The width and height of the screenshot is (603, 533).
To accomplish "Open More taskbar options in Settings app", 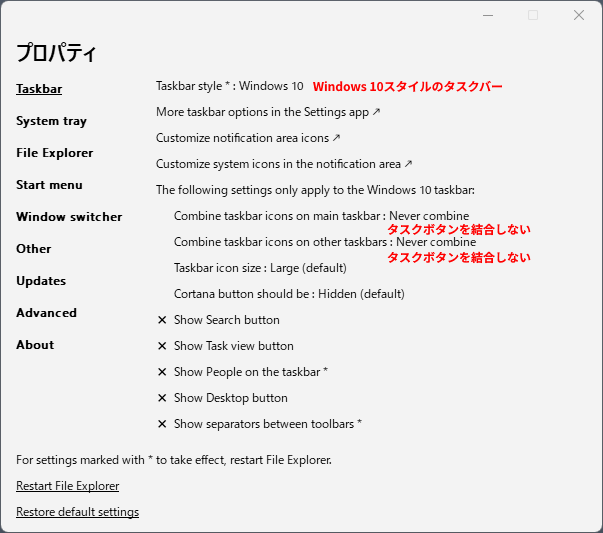I will click(268, 112).
